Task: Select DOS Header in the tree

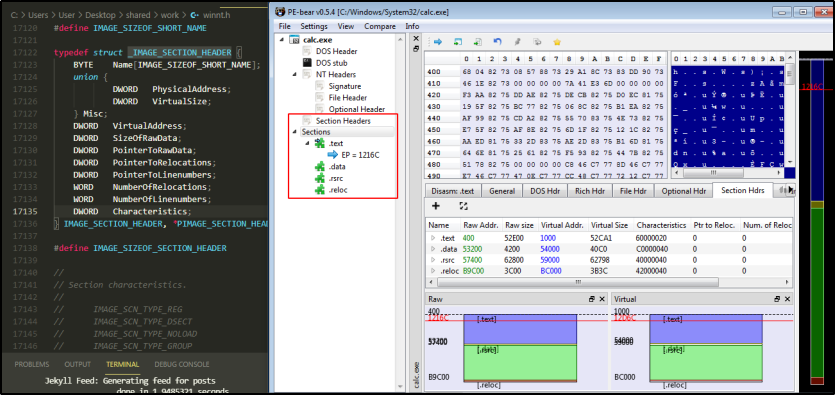Action: [x=336, y=52]
